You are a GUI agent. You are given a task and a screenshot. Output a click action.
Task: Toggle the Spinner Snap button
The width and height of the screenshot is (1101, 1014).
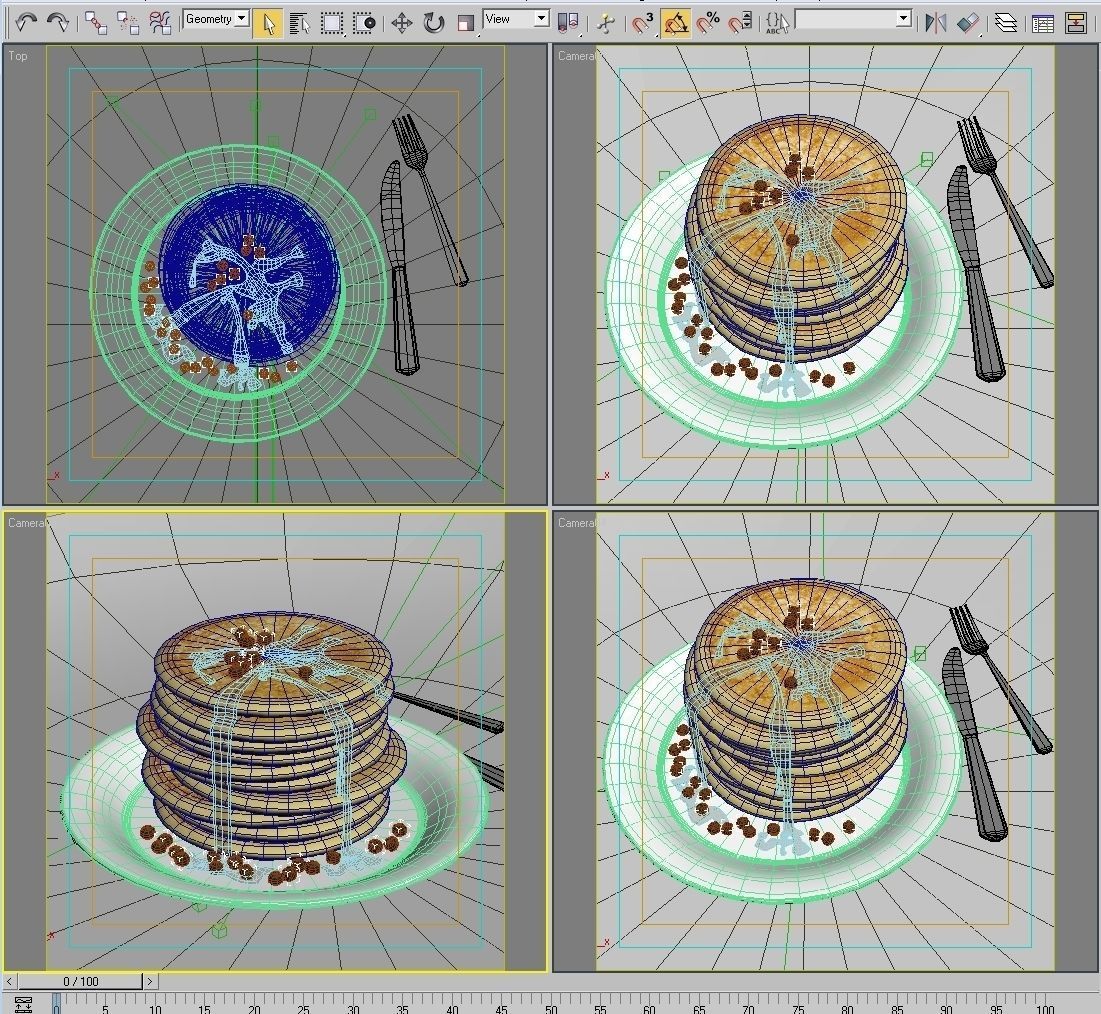pyautogui.click(x=740, y=24)
